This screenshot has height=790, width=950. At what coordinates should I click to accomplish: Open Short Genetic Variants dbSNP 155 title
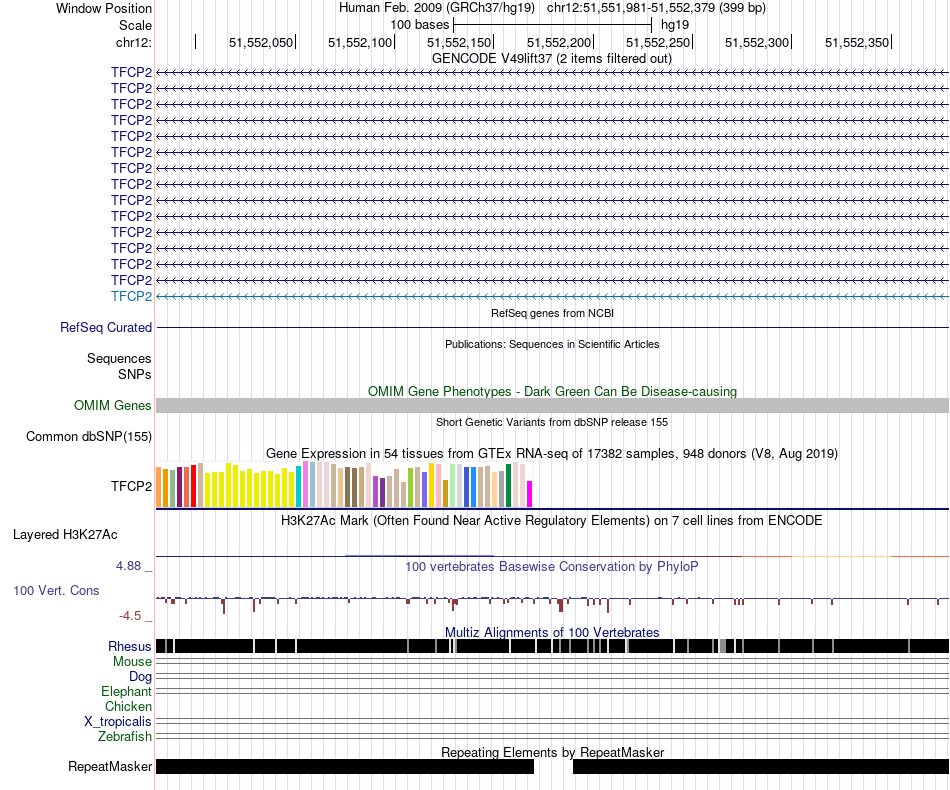(552, 422)
